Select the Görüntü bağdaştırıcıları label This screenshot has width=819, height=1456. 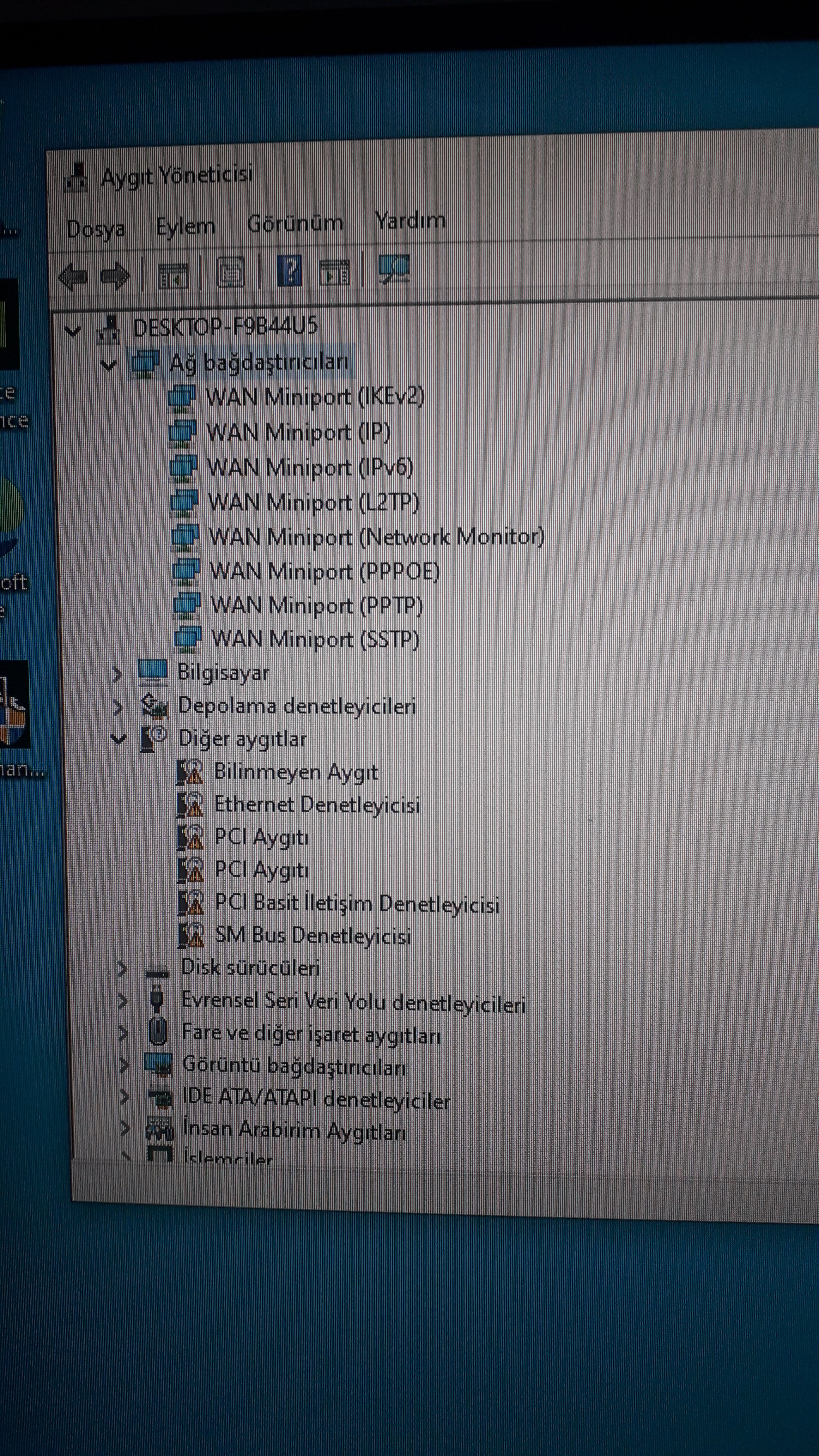pyautogui.click(x=294, y=1066)
